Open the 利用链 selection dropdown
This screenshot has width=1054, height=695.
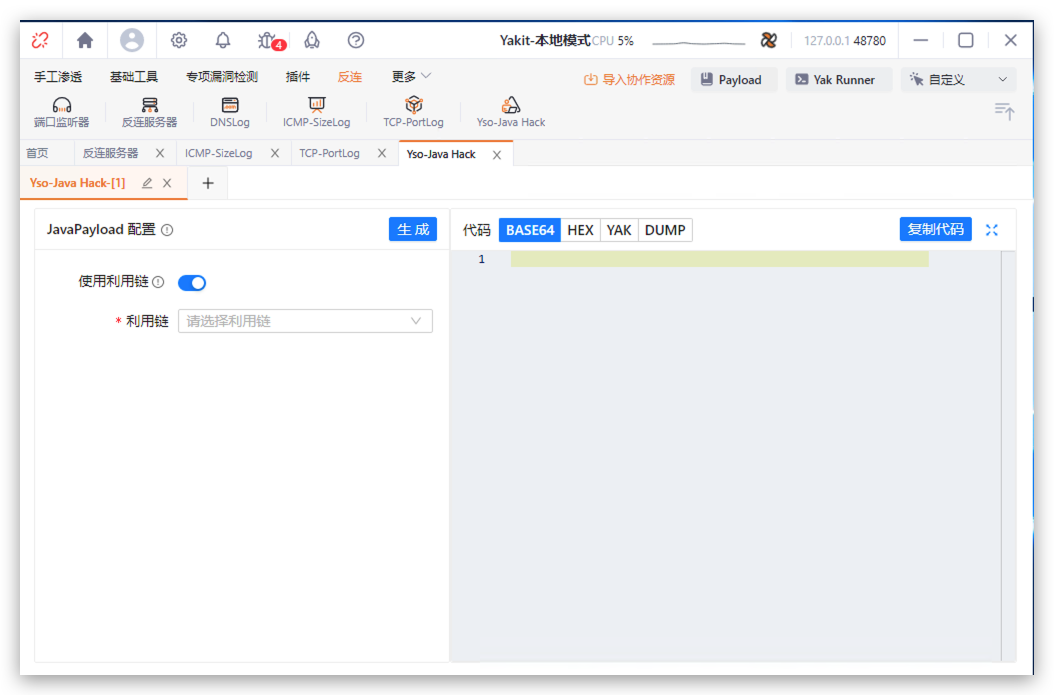click(x=305, y=321)
